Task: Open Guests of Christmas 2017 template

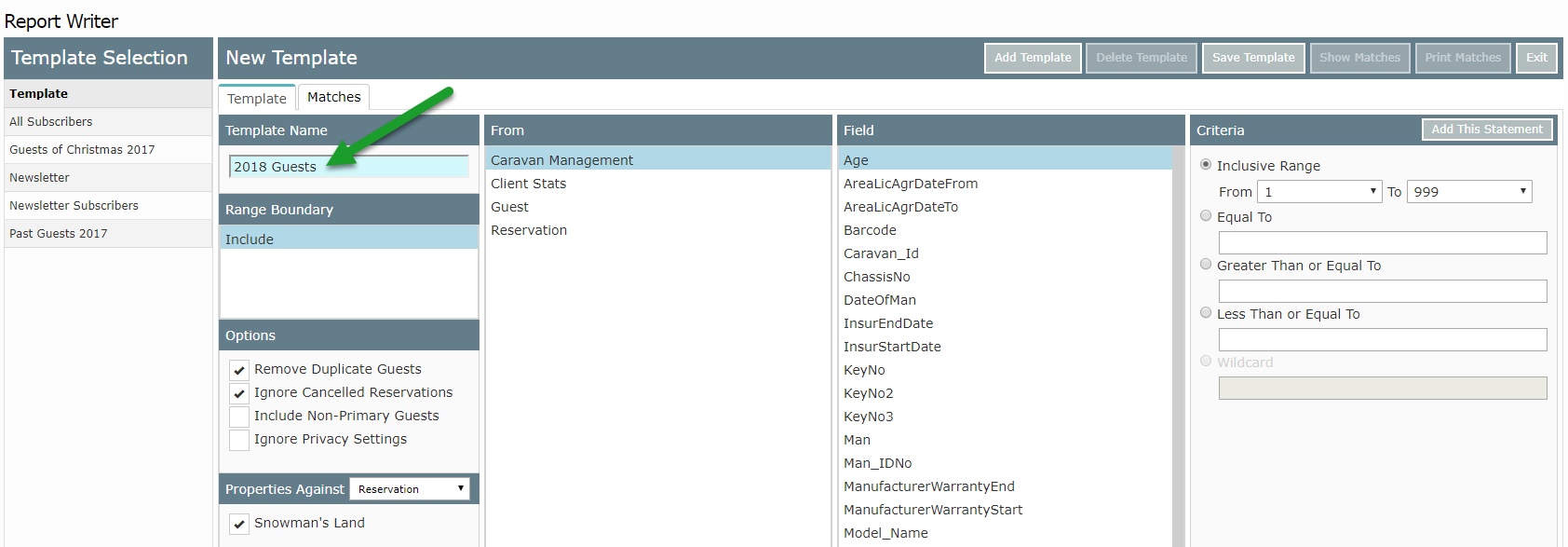Action: (x=108, y=150)
